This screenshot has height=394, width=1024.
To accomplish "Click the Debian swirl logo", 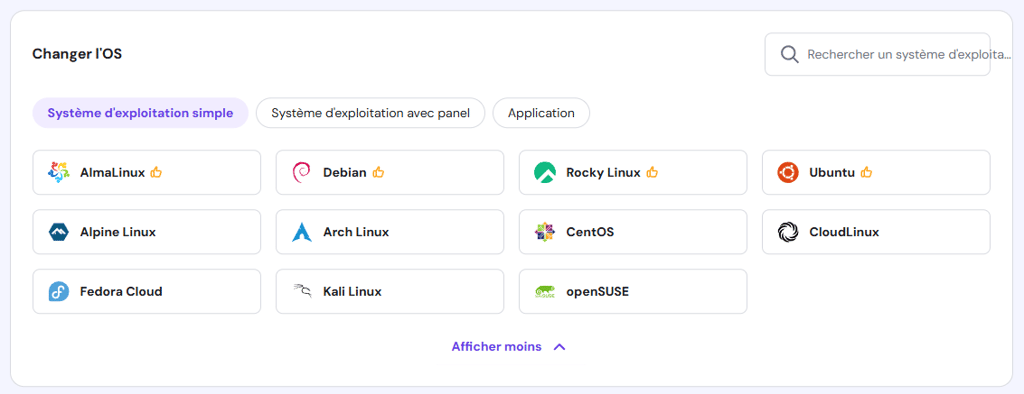I will (302, 172).
